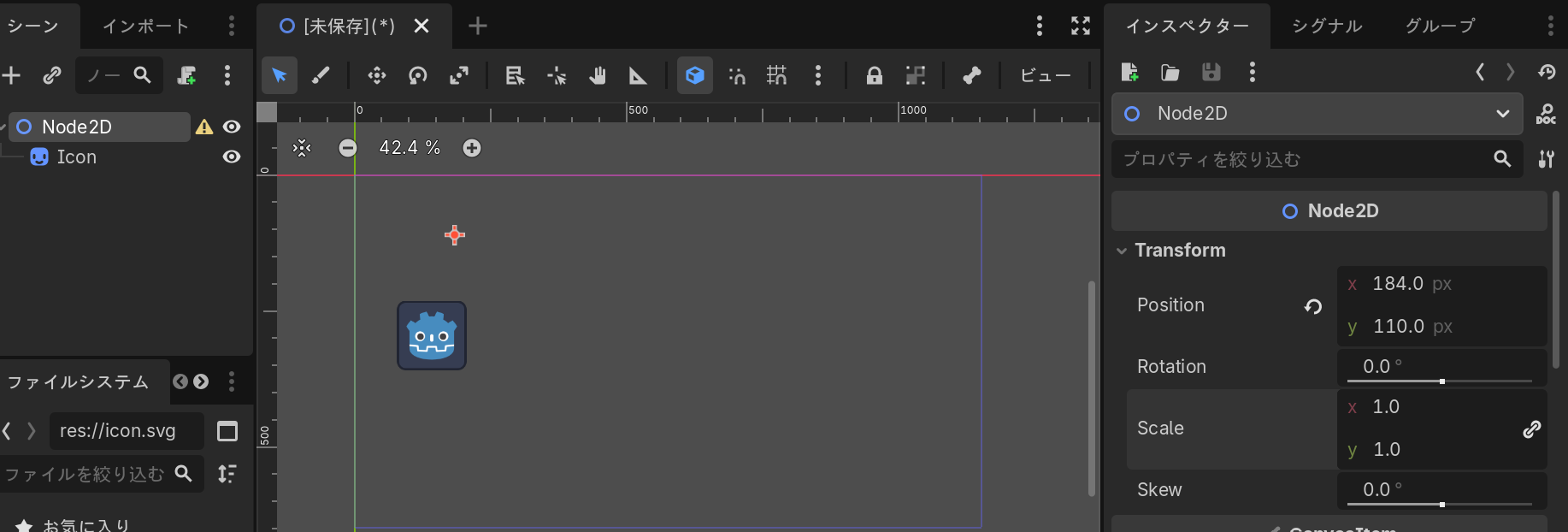Select the Pan Mode hand tool

click(598, 75)
